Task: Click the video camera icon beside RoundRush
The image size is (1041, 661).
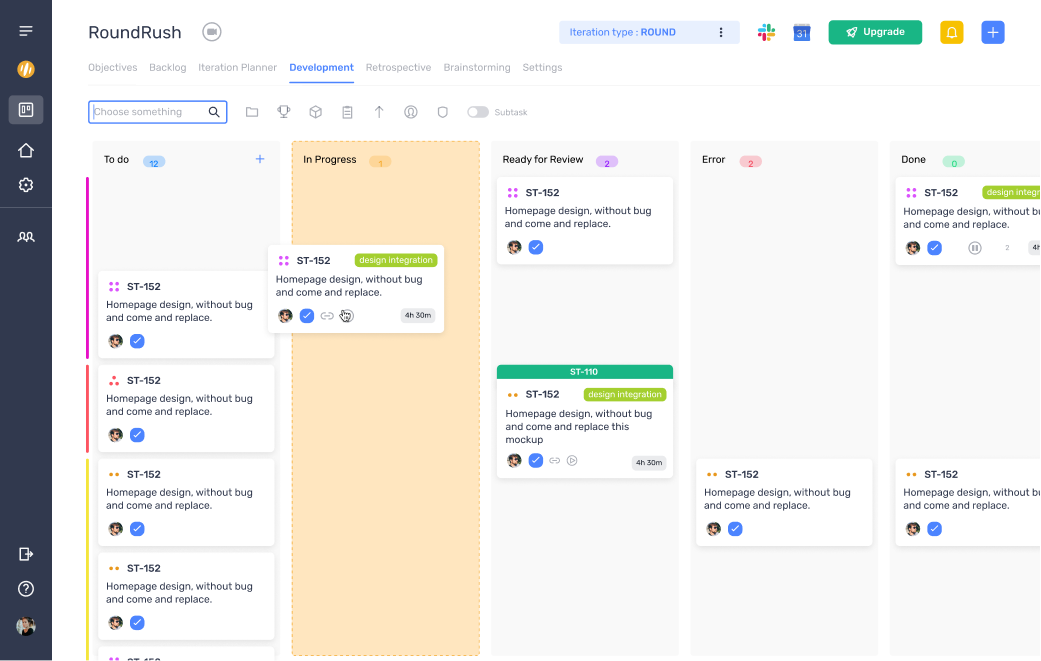Action: pyautogui.click(x=211, y=32)
